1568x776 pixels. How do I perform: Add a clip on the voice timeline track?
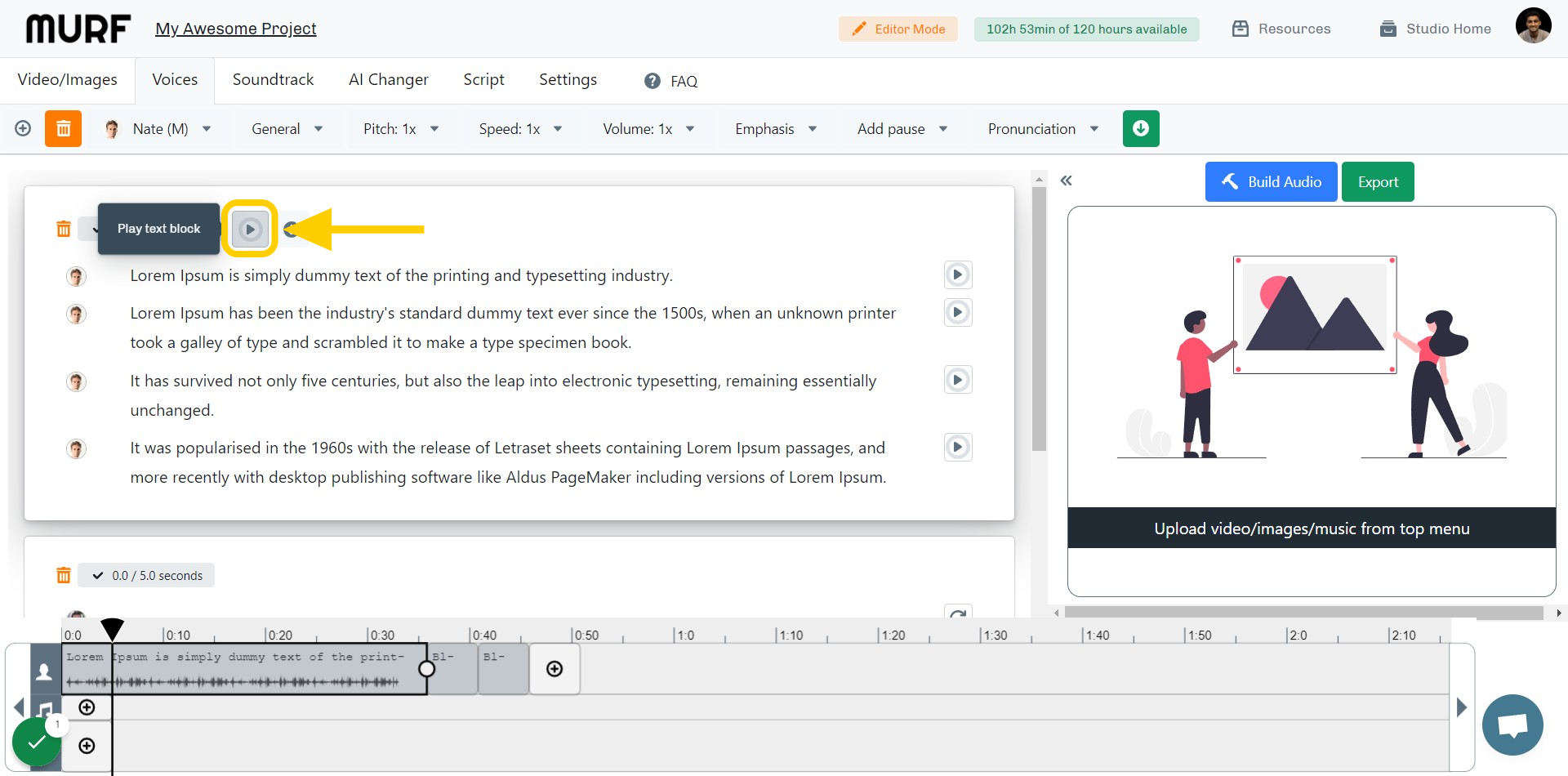point(555,669)
